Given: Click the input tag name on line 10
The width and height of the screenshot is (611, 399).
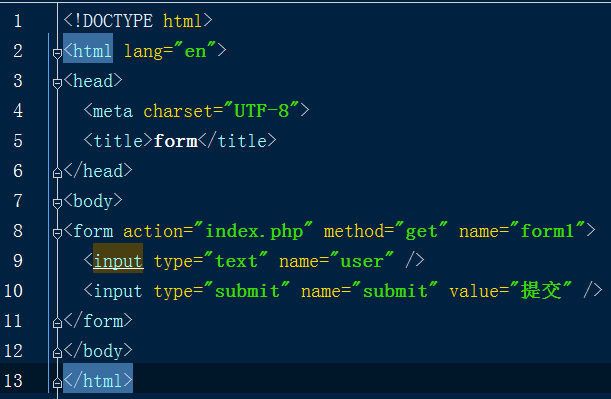Looking at the screenshot, I should click(118, 291).
